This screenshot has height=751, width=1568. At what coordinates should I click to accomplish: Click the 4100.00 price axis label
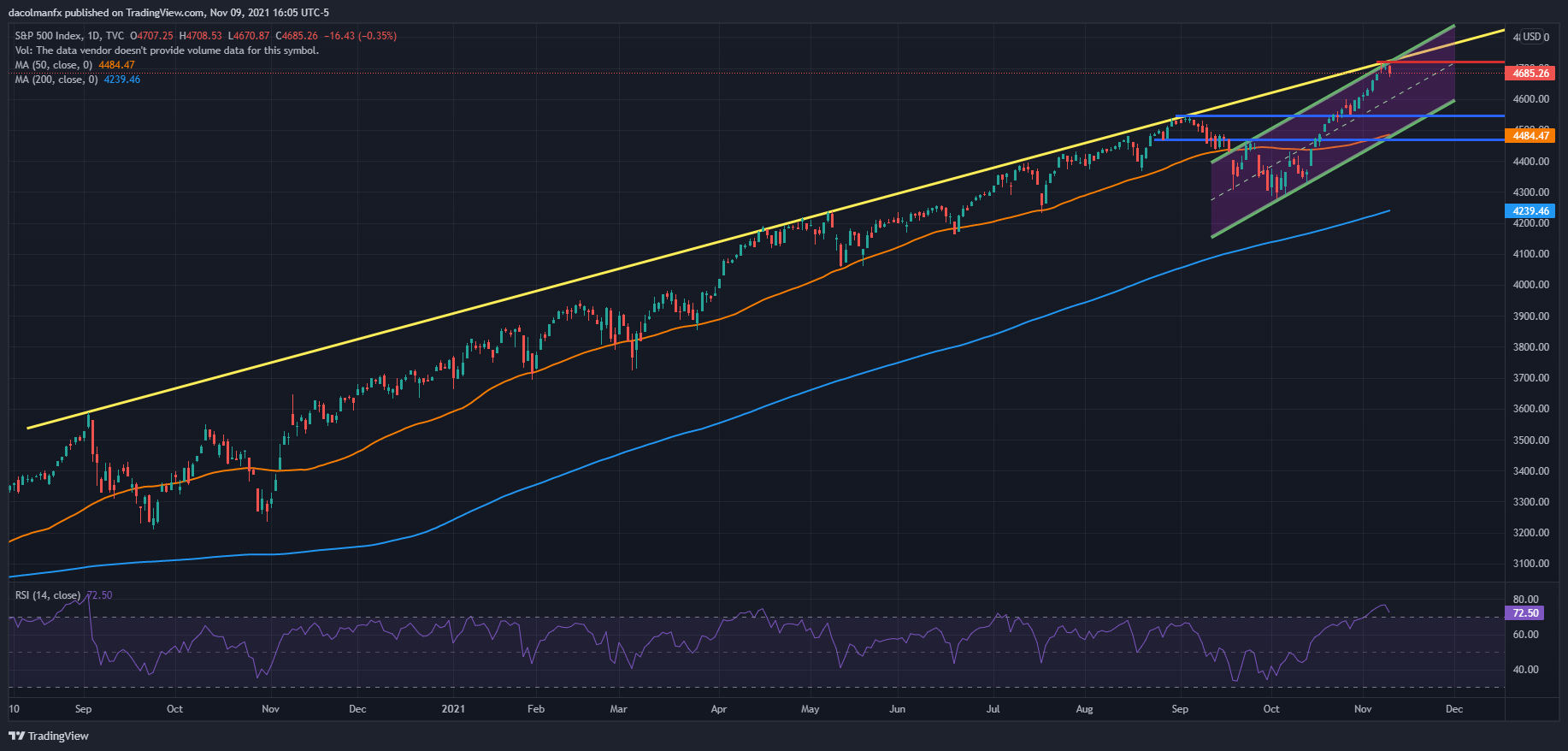point(1531,254)
